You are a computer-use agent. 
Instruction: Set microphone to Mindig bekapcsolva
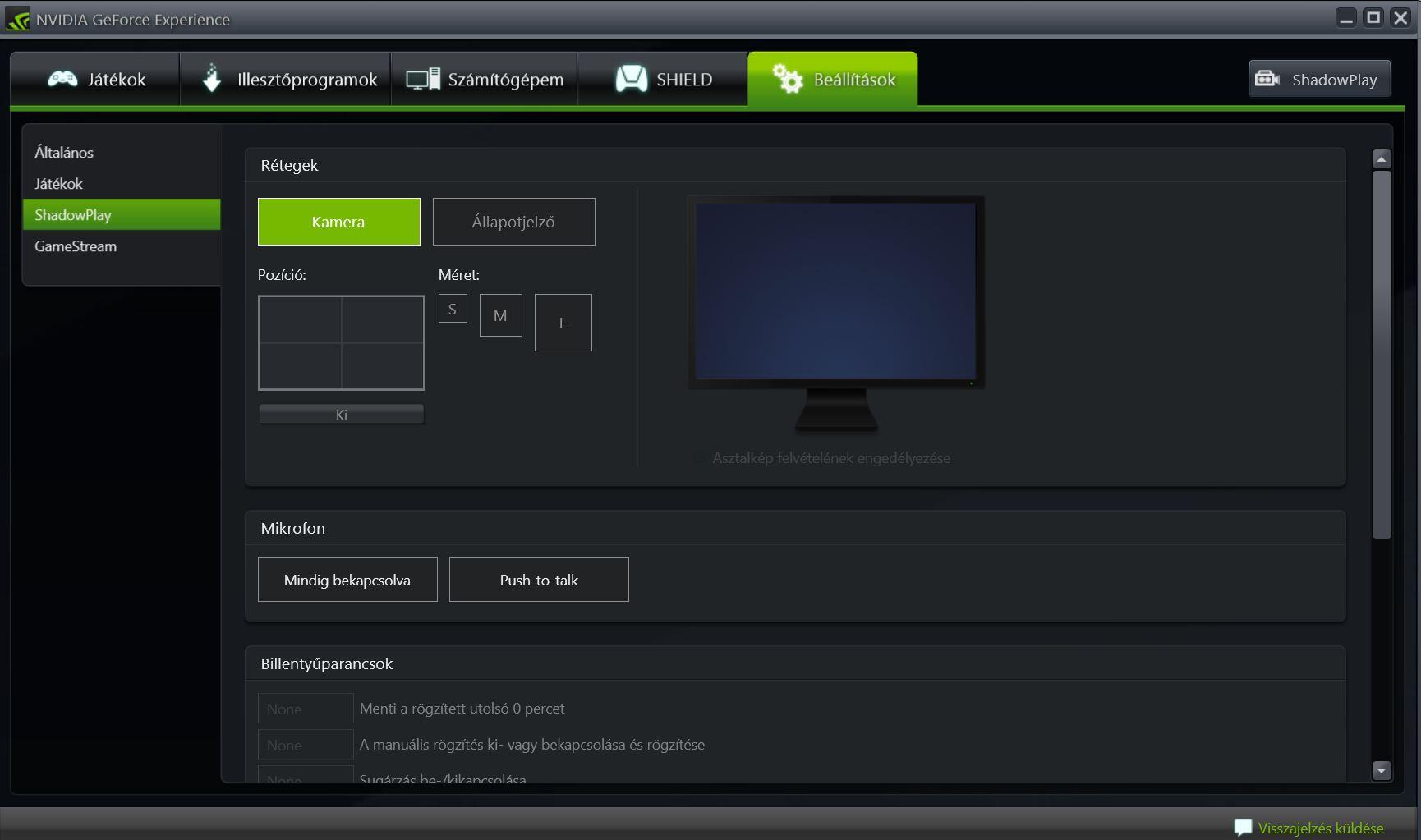pyautogui.click(x=347, y=580)
